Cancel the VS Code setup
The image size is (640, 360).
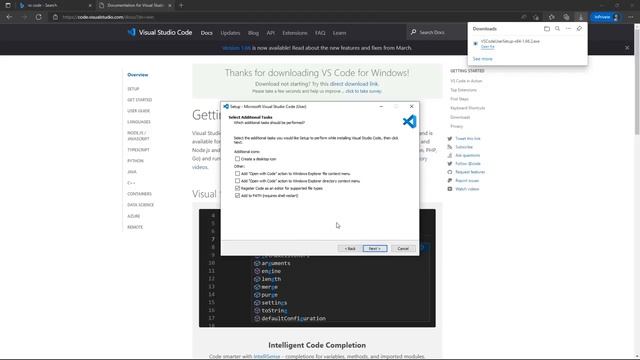tap(403, 249)
